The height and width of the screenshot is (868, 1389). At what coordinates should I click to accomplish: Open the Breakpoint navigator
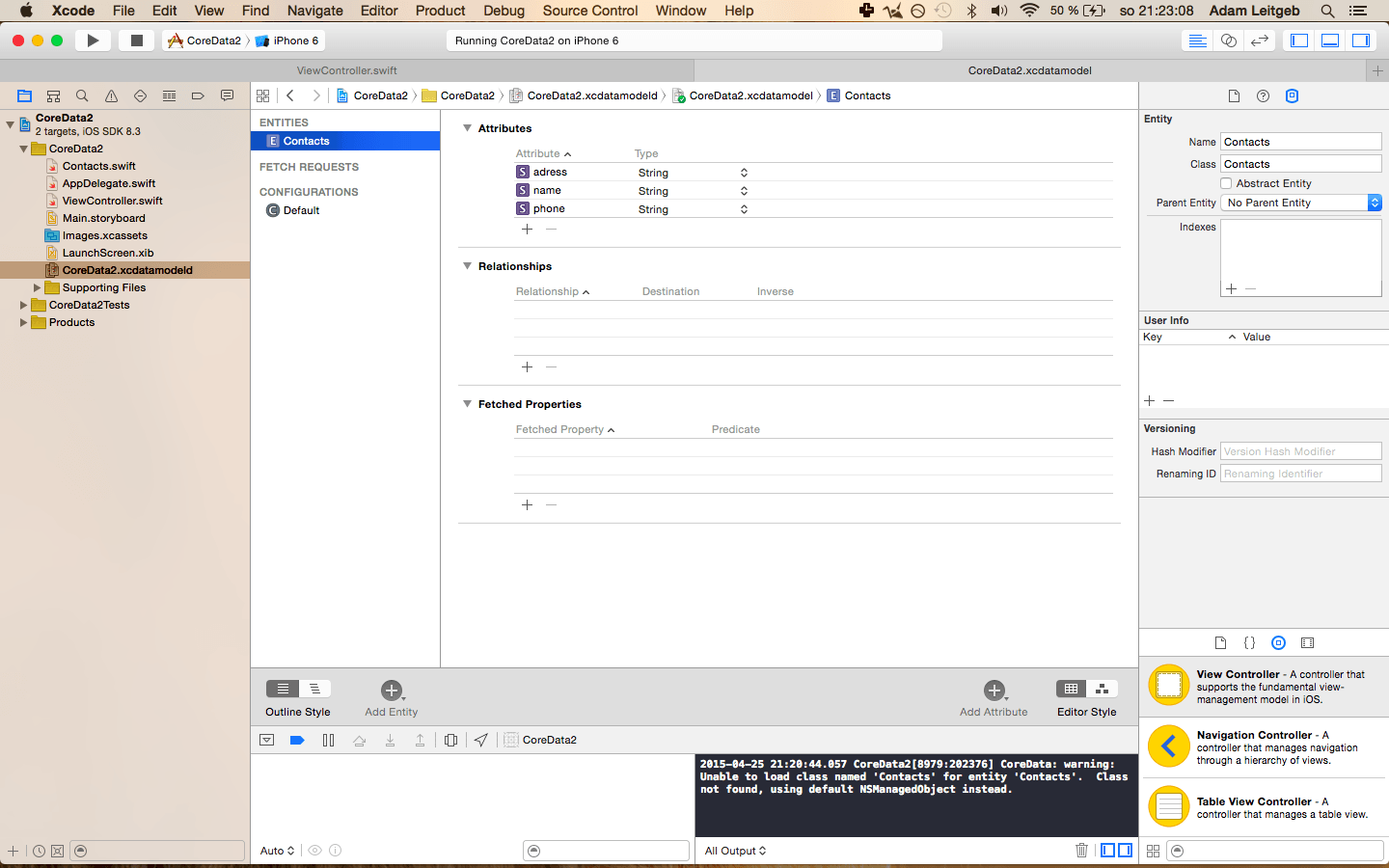[198, 95]
